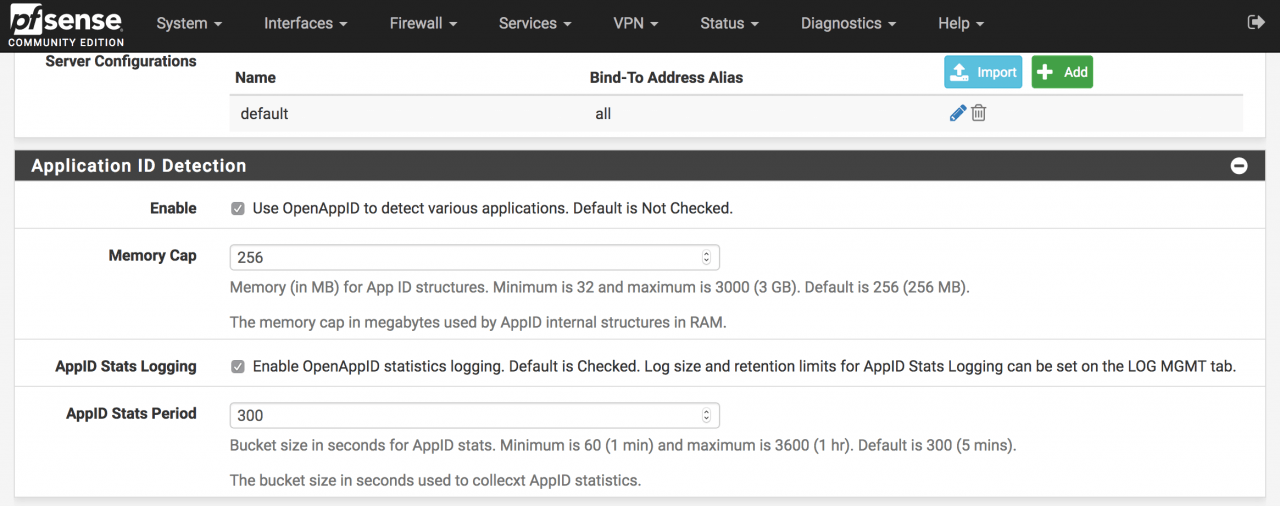Expand the Interfaces menu
Viewport: 1280px width, 506px height.
tap(305, 23)
